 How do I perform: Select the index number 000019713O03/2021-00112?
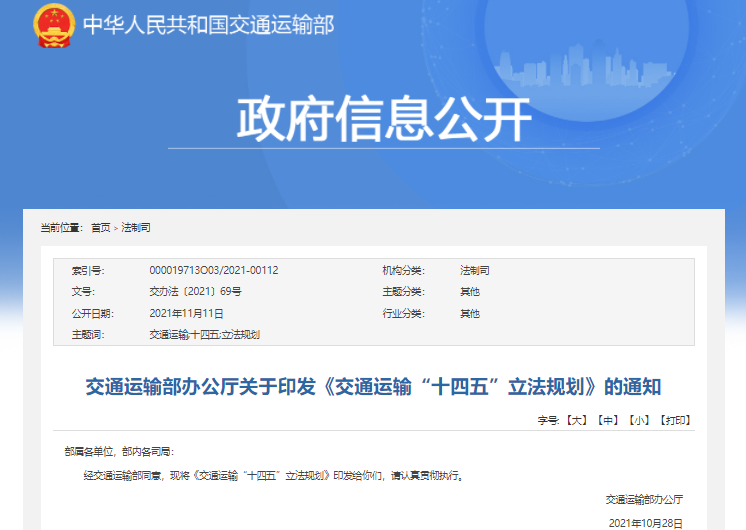tap(213, 271)
